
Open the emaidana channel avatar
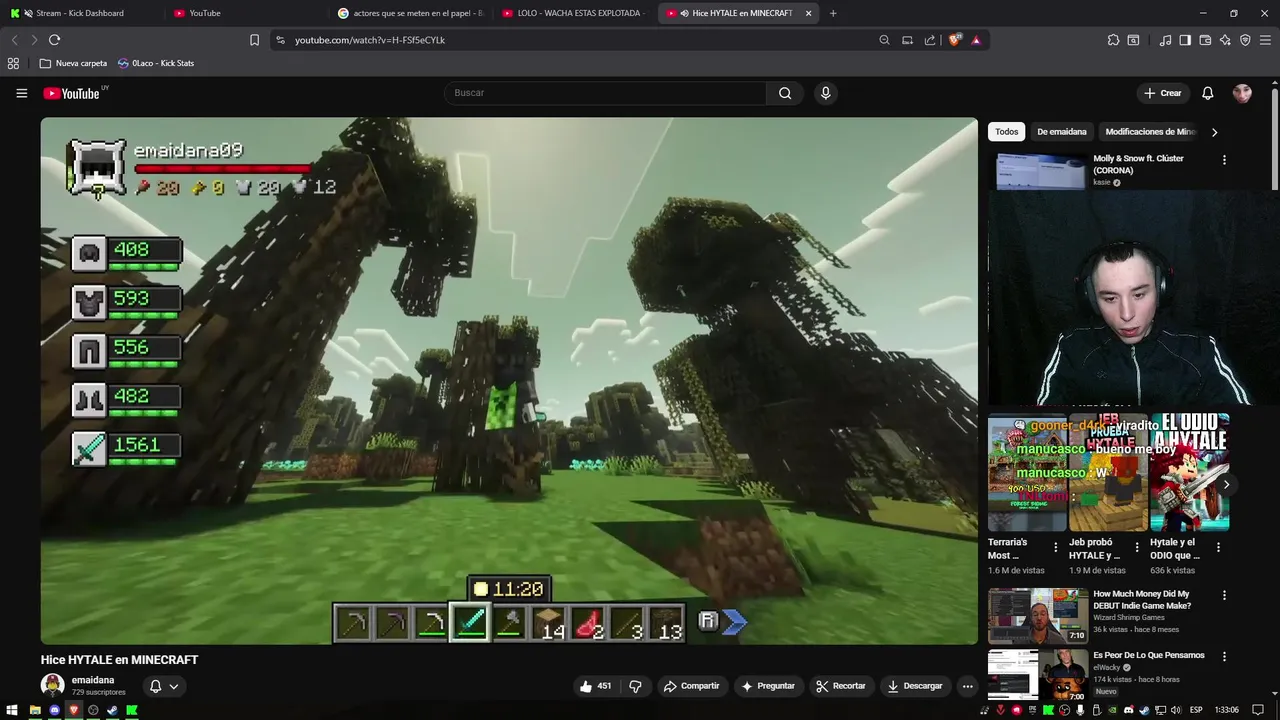coord(52,685)
